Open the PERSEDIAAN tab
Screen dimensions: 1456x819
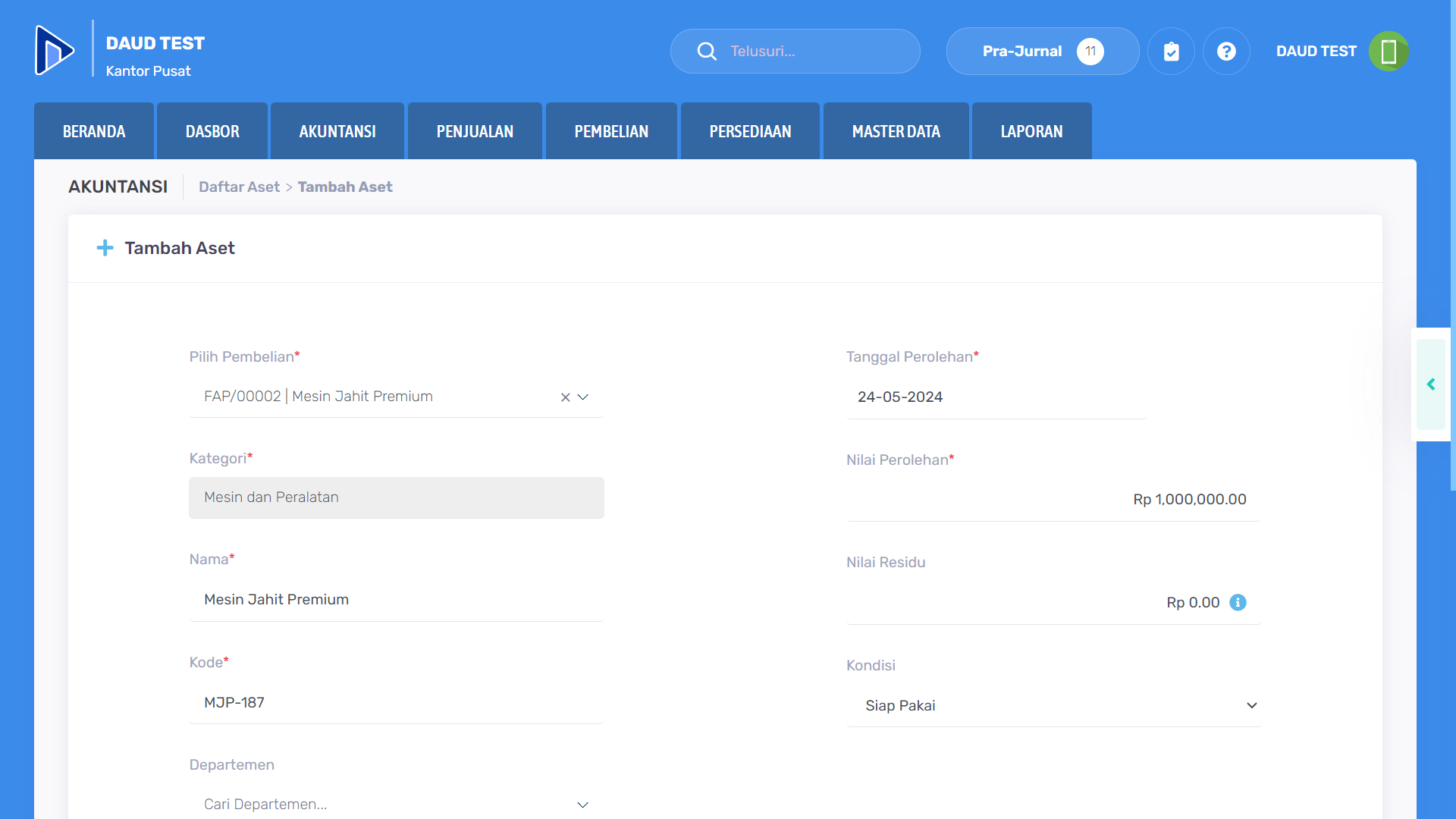click(x=750, y=131)
